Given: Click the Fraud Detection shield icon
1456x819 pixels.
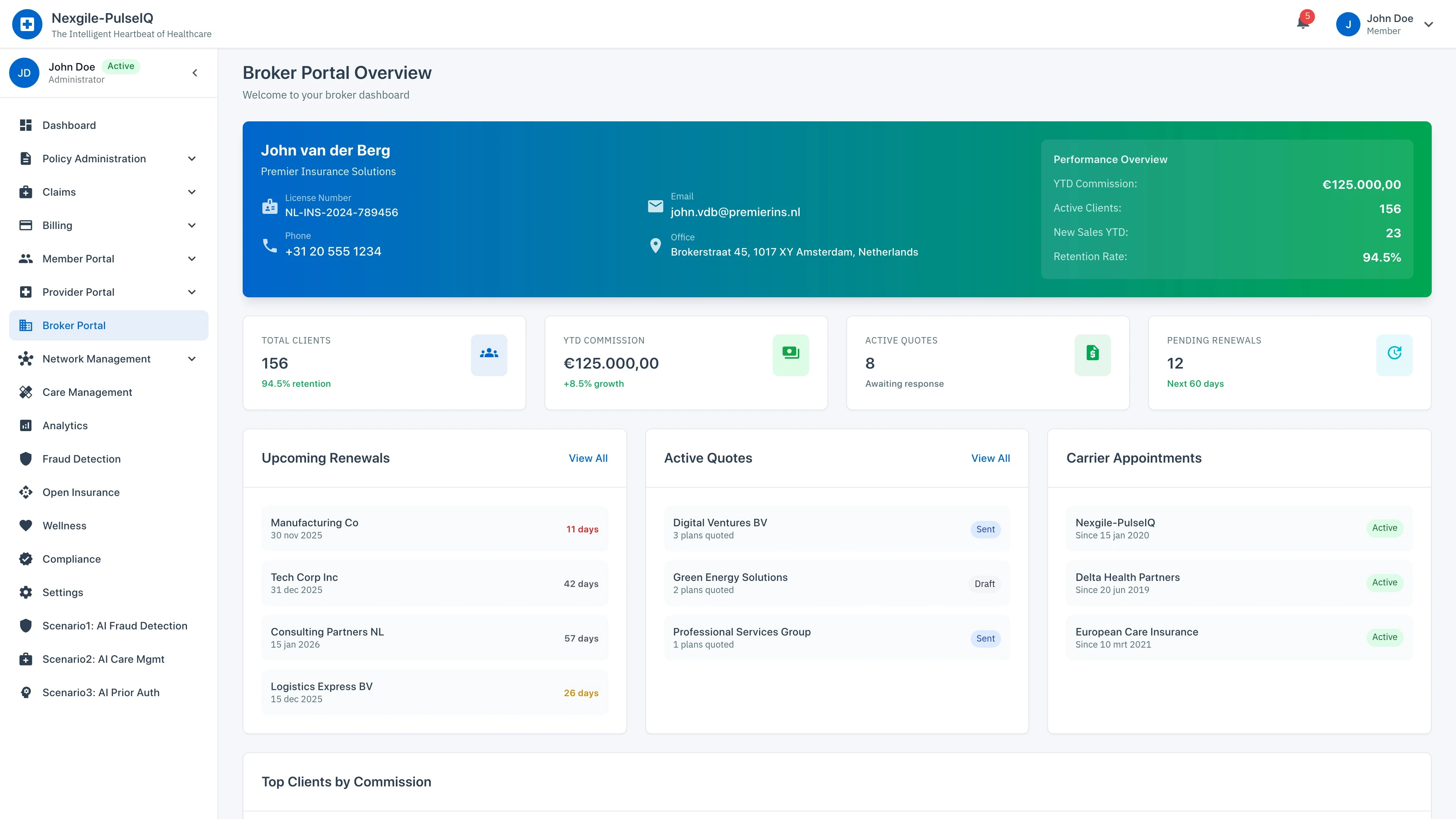Looking at the screenshot, I should [26, 458].
